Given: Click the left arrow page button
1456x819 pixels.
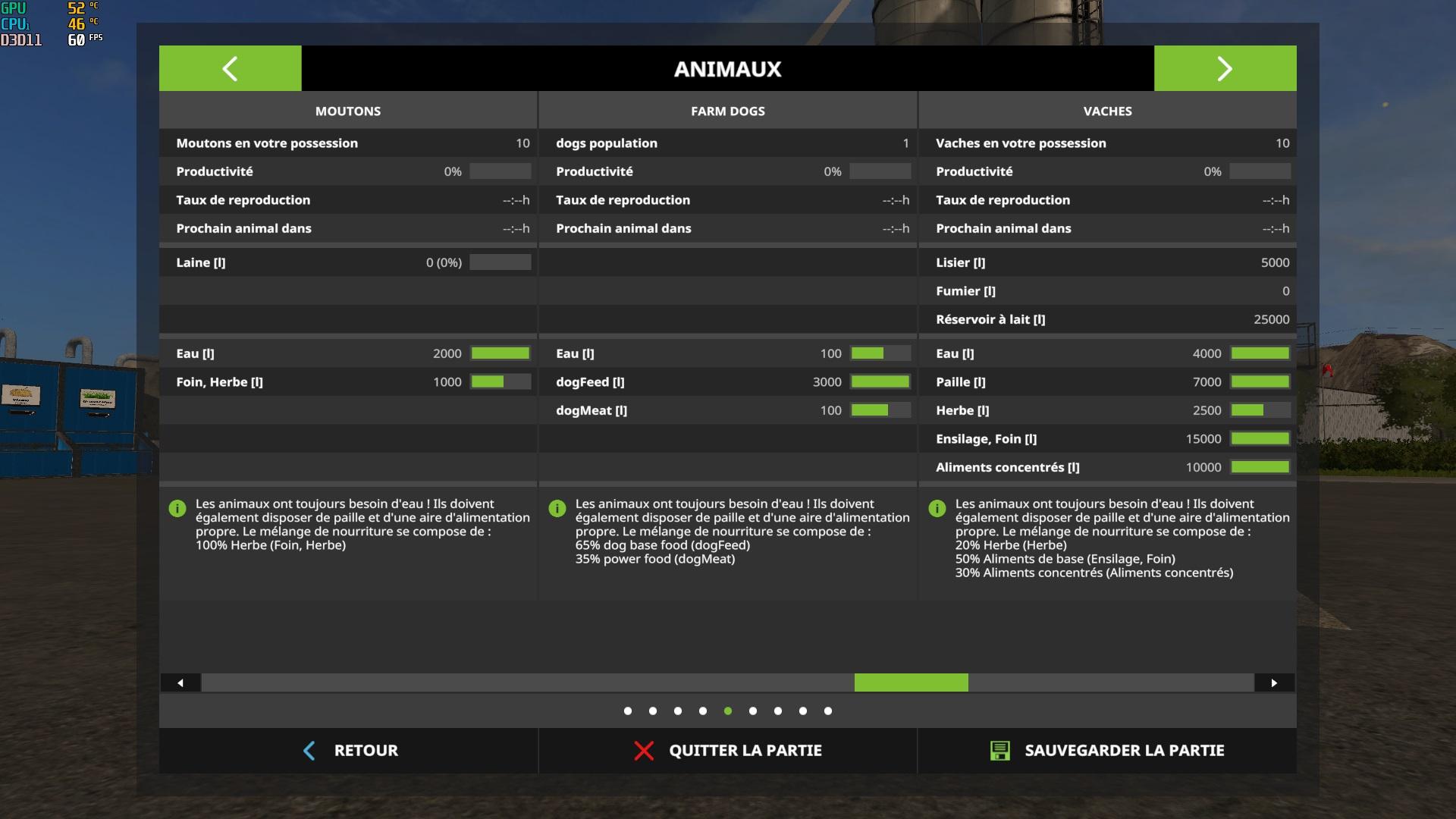Looking at the screenshot, I should pos(230,68).
